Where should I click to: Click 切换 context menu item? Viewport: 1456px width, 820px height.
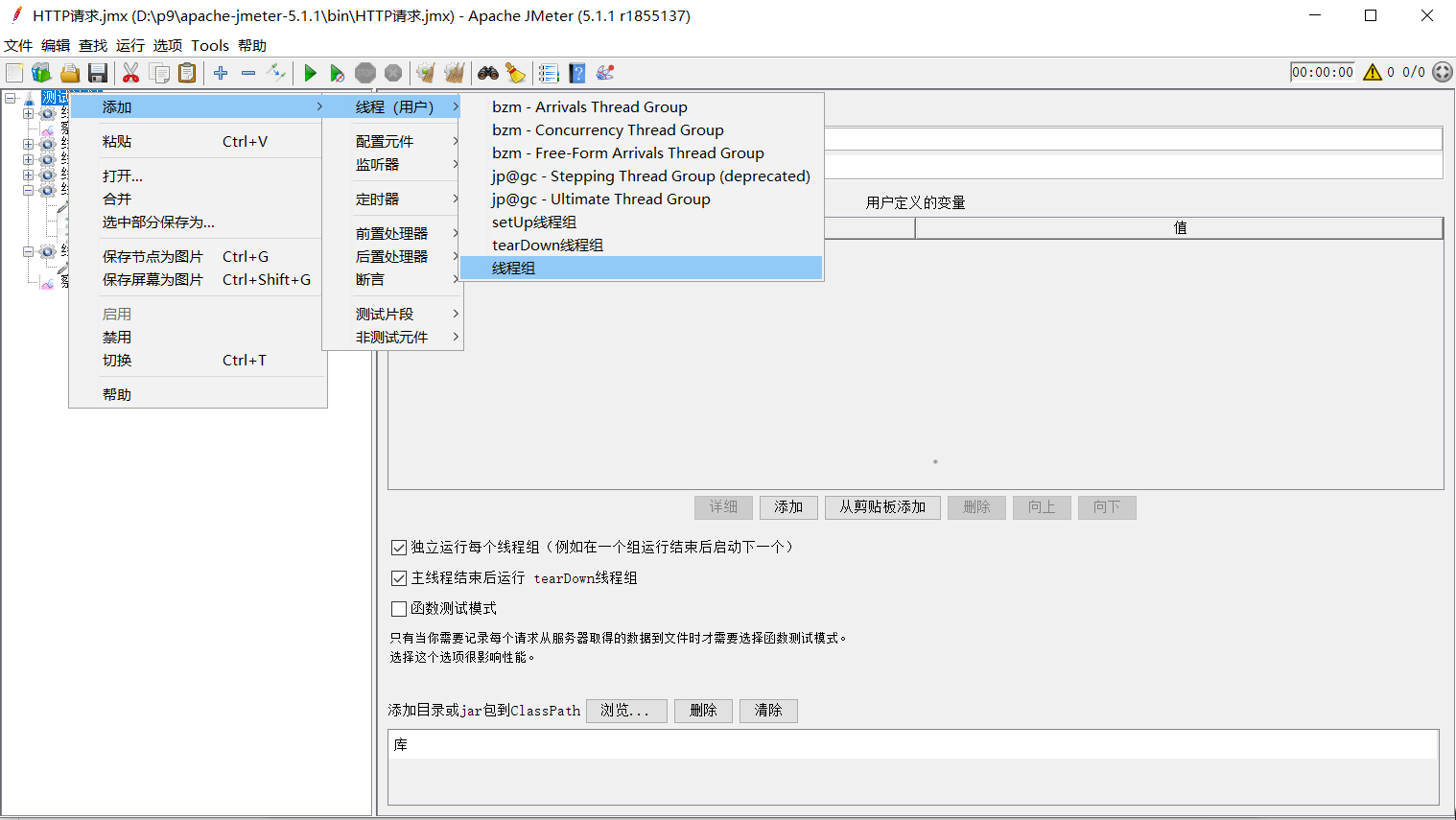(x=198, y=360)
